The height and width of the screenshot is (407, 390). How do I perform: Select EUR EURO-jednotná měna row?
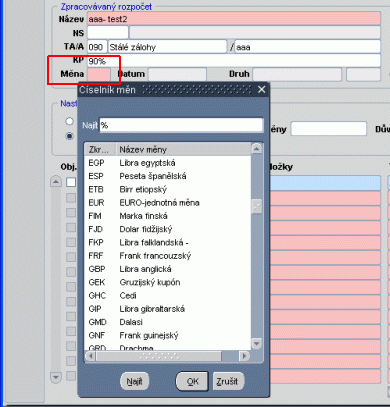coord(168,203)
